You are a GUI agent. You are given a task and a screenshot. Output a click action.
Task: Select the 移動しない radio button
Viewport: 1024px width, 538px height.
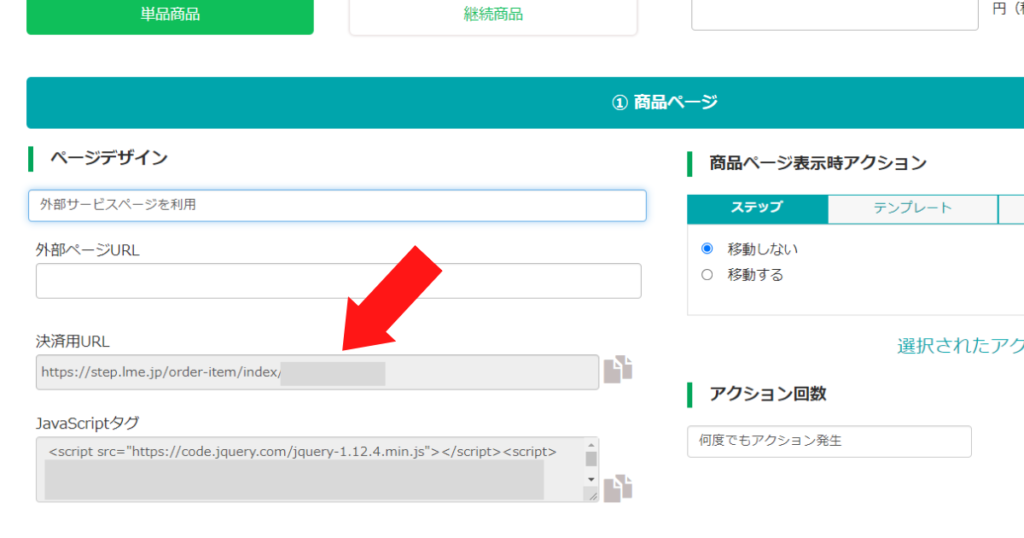point(707,248)
